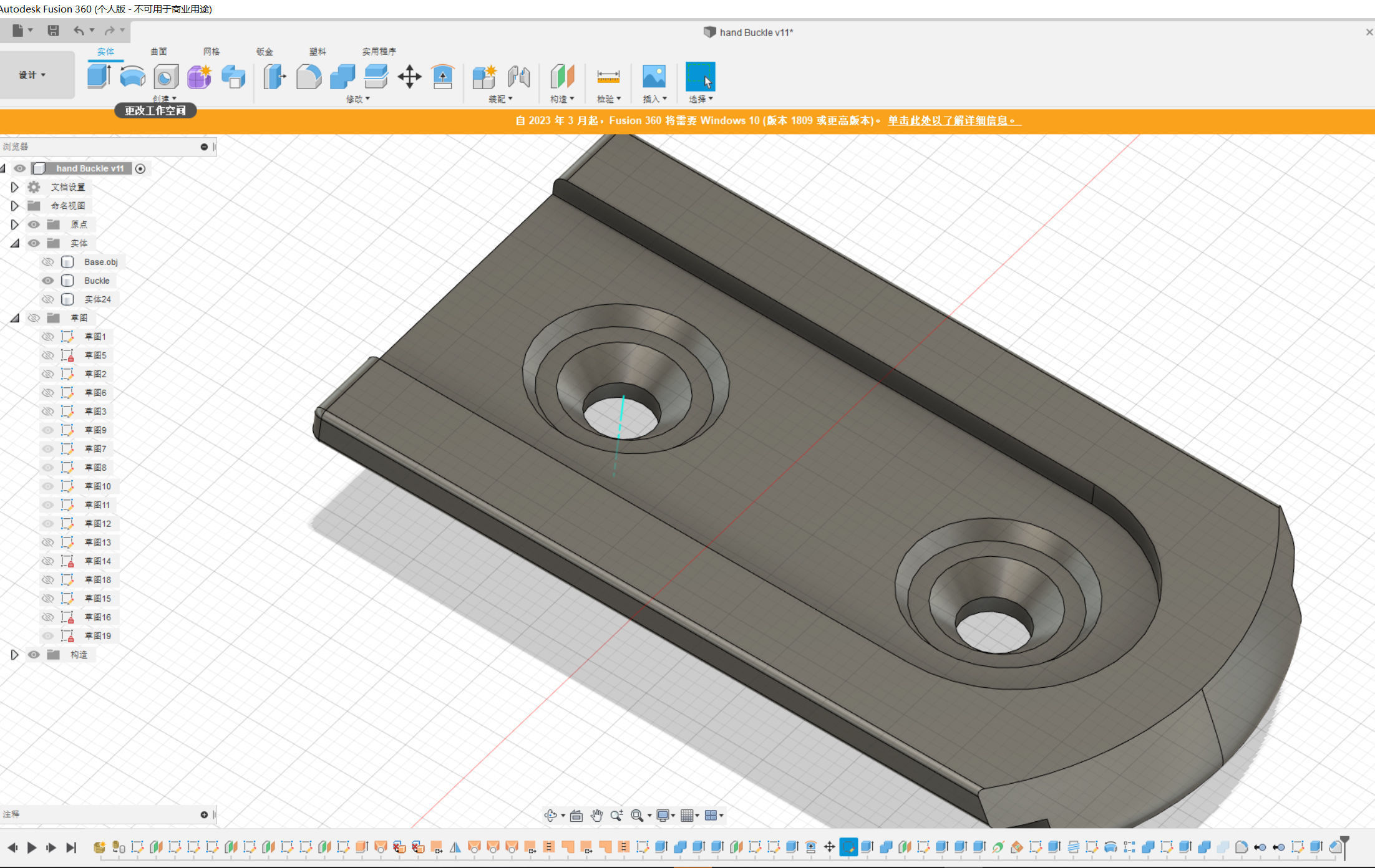Click the timeline end position marker
The width and height of the screenshot is (1375, 868).
point(1344,843)
